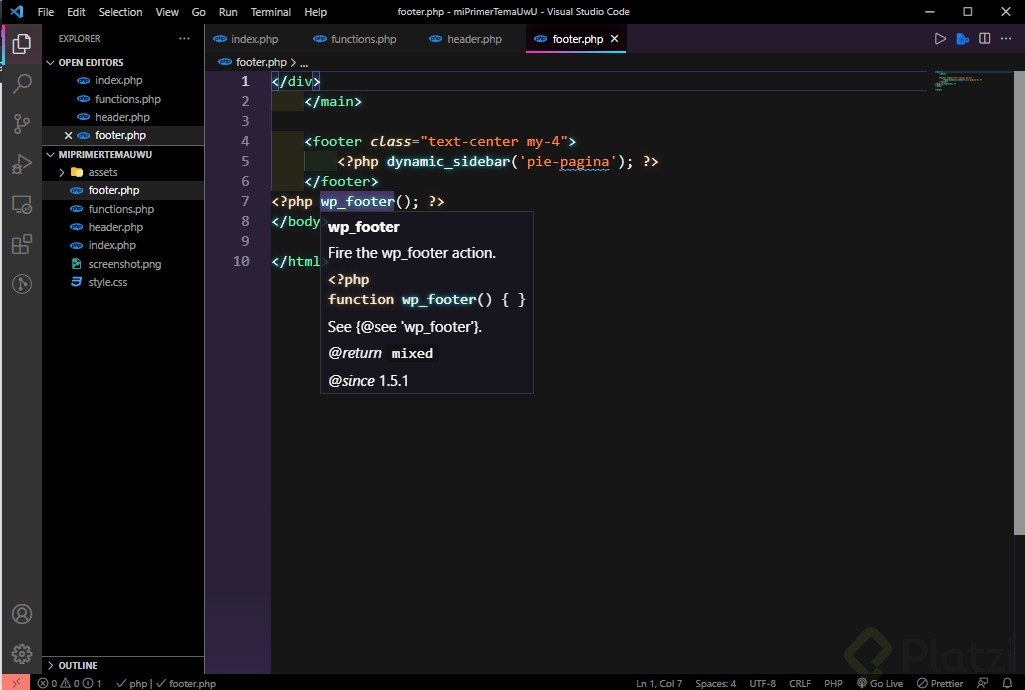Screen dimensions: 1025x690
Task: Click the Spaces: 4 indentation indicator
Action: pyautogui.click(x=715, y=683)
